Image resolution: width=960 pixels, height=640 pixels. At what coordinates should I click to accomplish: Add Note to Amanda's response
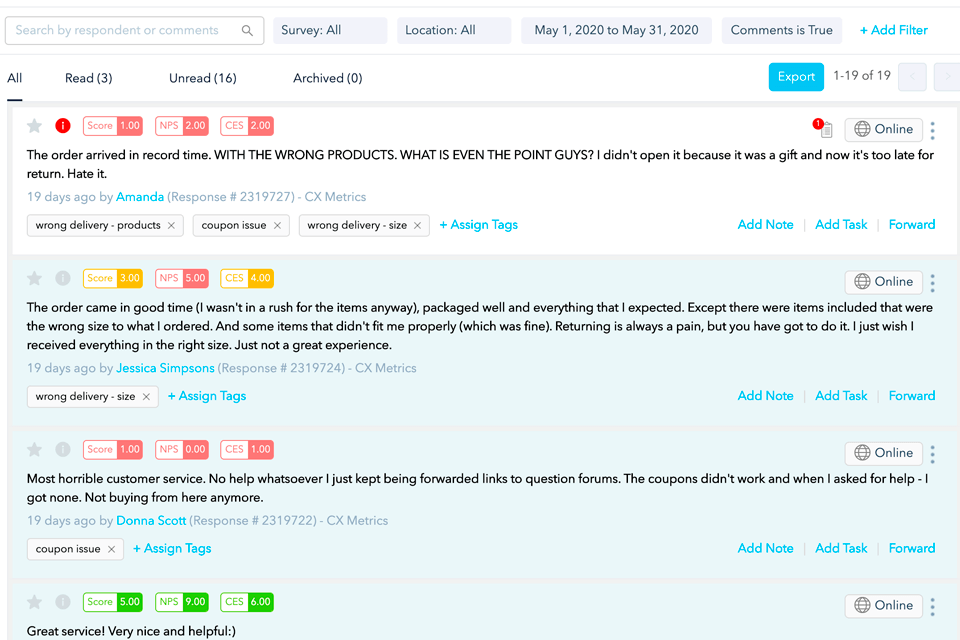click(765, 225)
